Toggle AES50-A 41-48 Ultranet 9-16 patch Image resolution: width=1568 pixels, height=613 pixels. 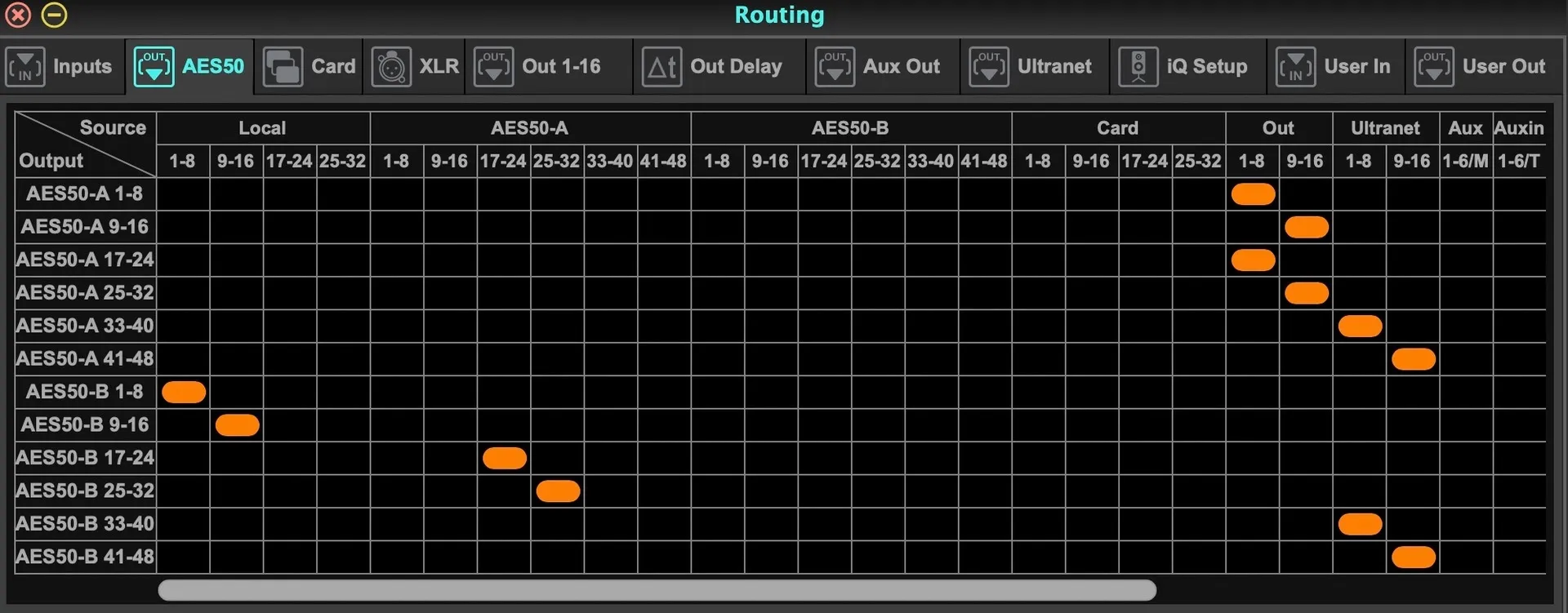click(x=1413, y=359)
